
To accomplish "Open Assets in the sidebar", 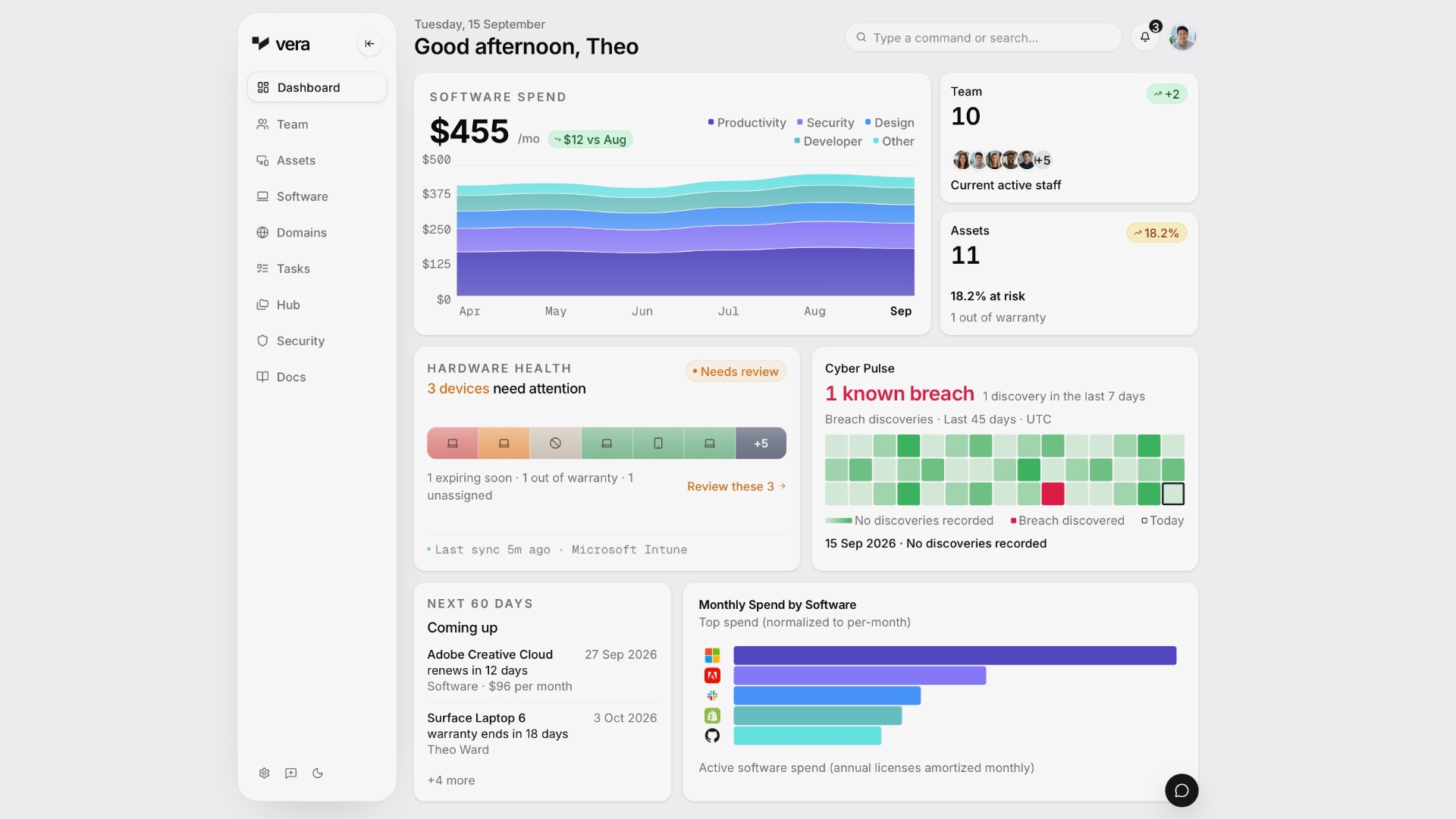I will tap(317, 160).
